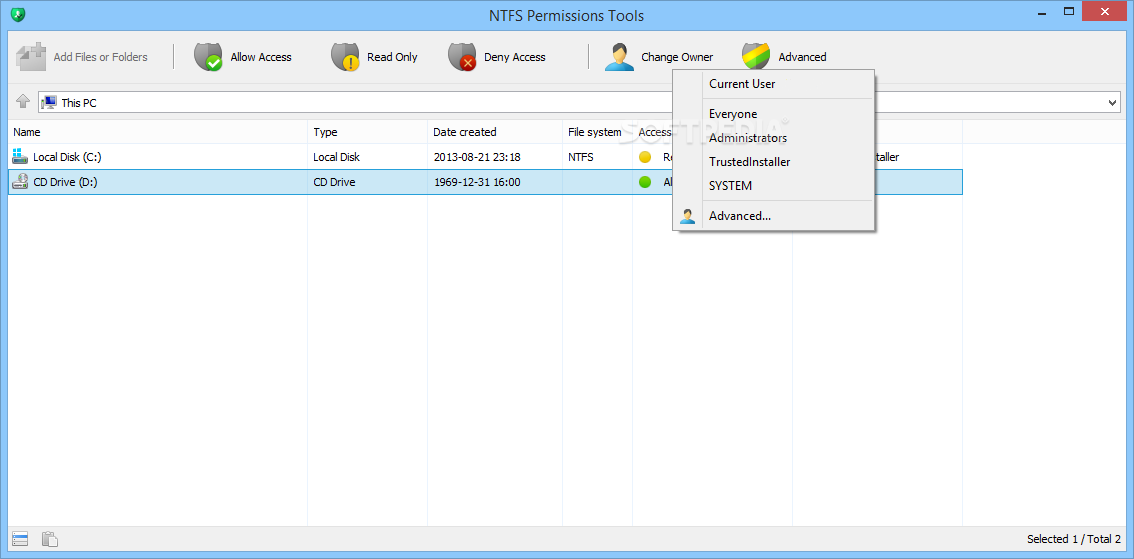Click the CD Drive (D:) disc icon
Screen dimensions: 1134x559
click(x=20, y=182)
